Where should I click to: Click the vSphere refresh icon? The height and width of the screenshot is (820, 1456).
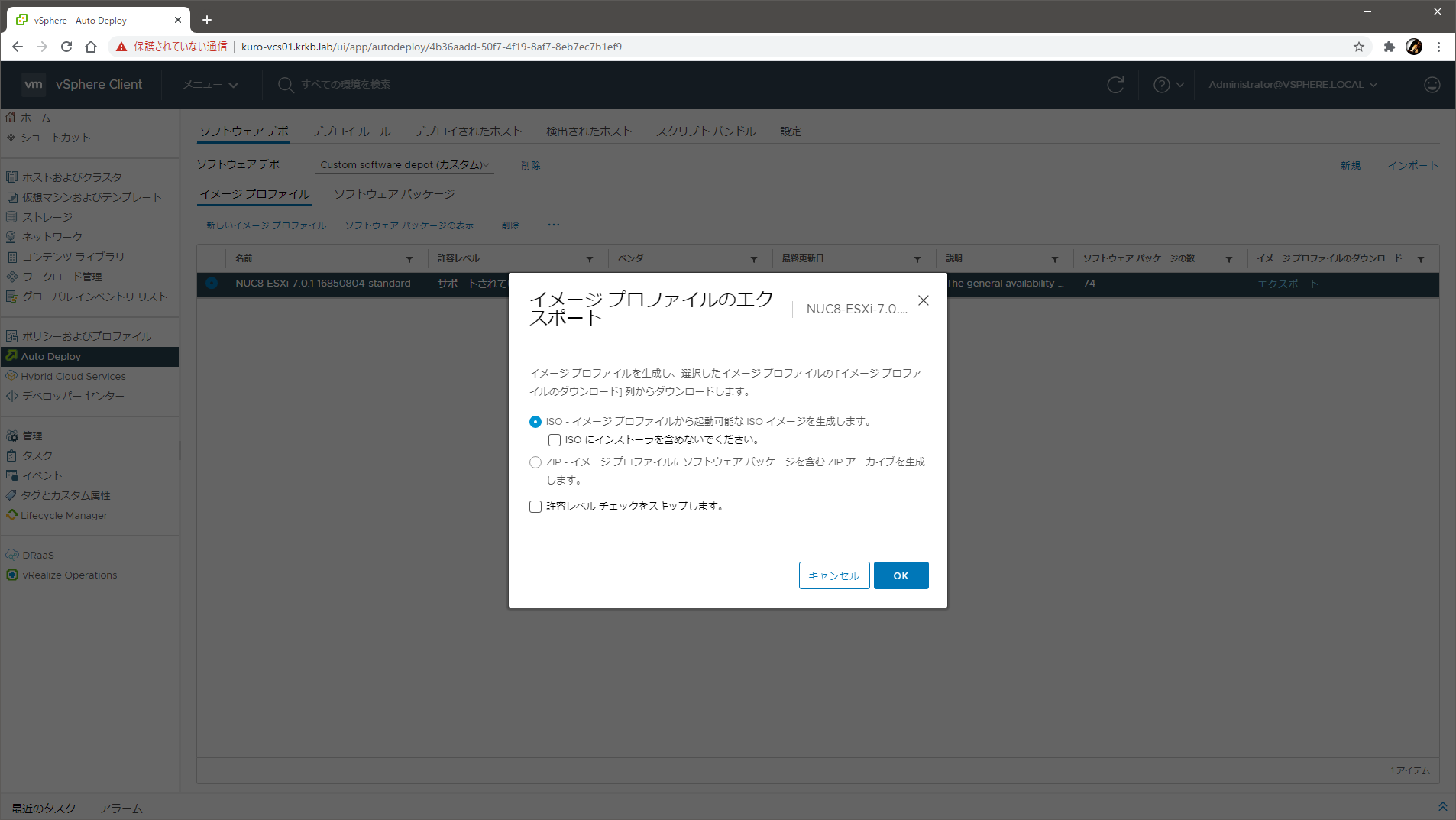(1115, 85)
